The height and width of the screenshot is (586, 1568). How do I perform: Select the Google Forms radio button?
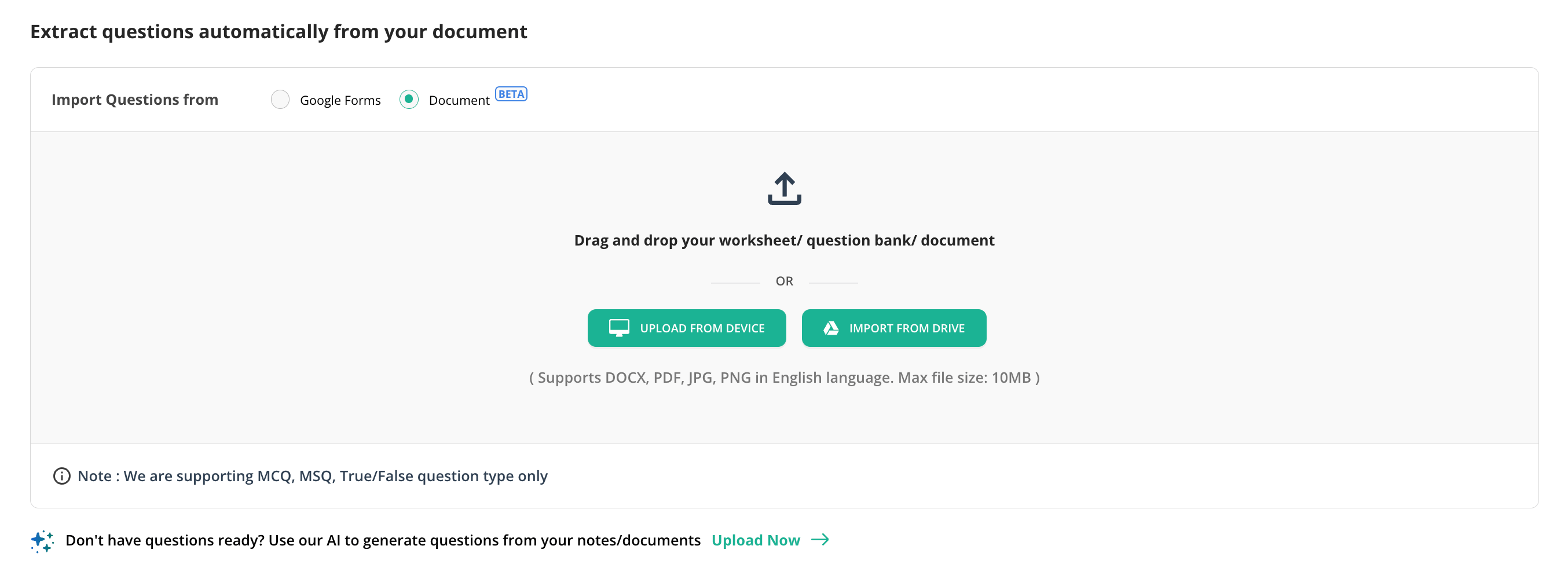click(x=280, y=99)
